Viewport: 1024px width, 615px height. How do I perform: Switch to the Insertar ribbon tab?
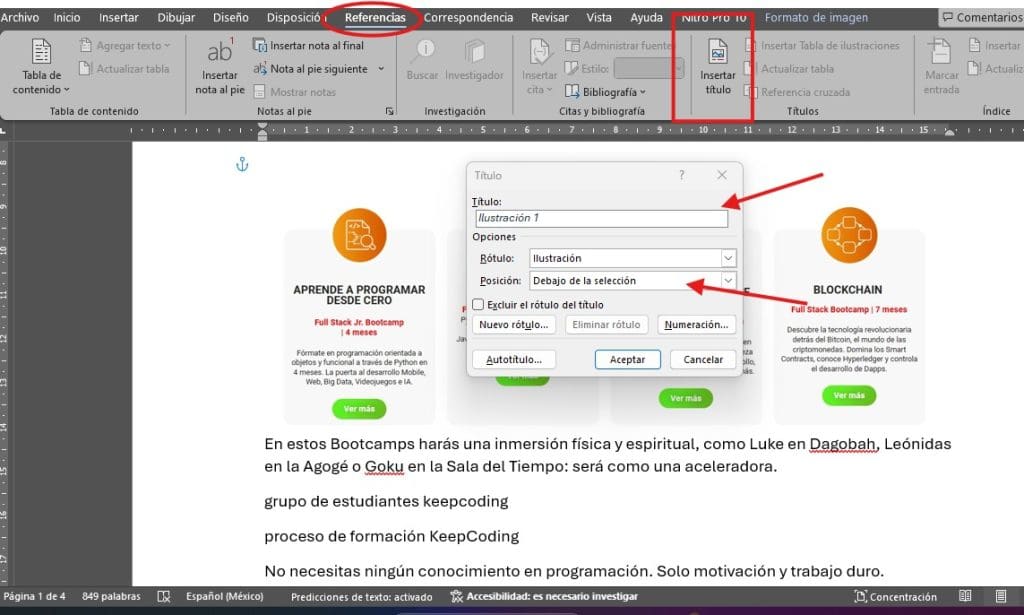119,18
